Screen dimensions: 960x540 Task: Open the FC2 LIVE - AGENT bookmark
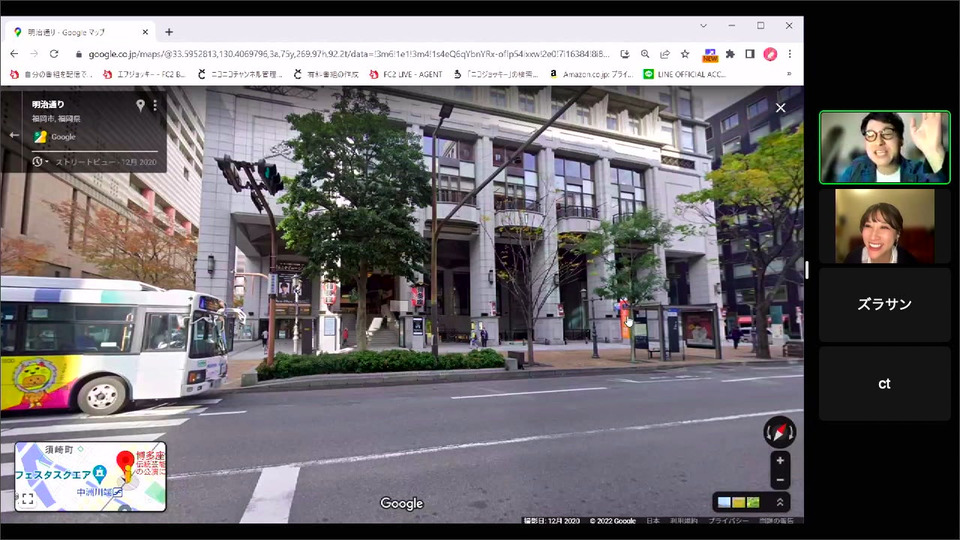[405, 74]
